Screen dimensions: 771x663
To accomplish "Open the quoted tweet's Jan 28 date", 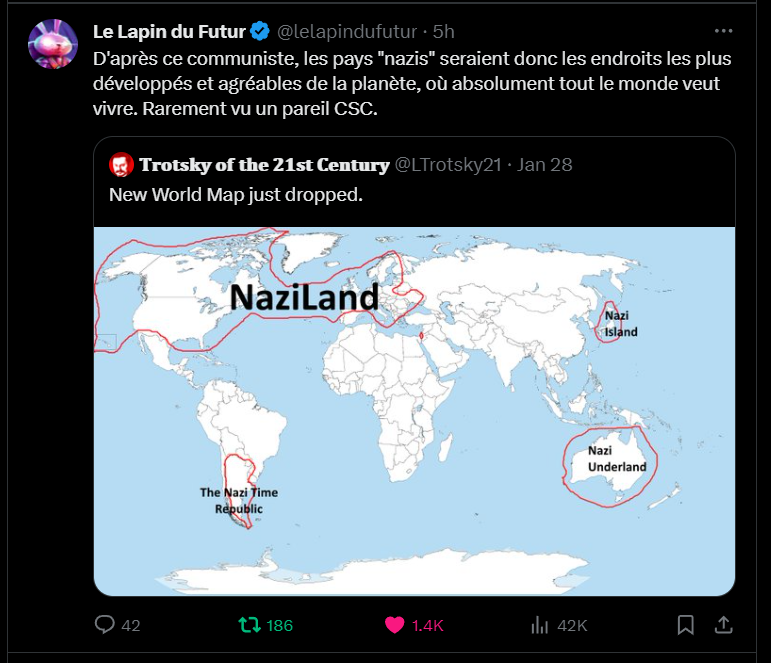I will pyautogui.click(x=544, y=164).
